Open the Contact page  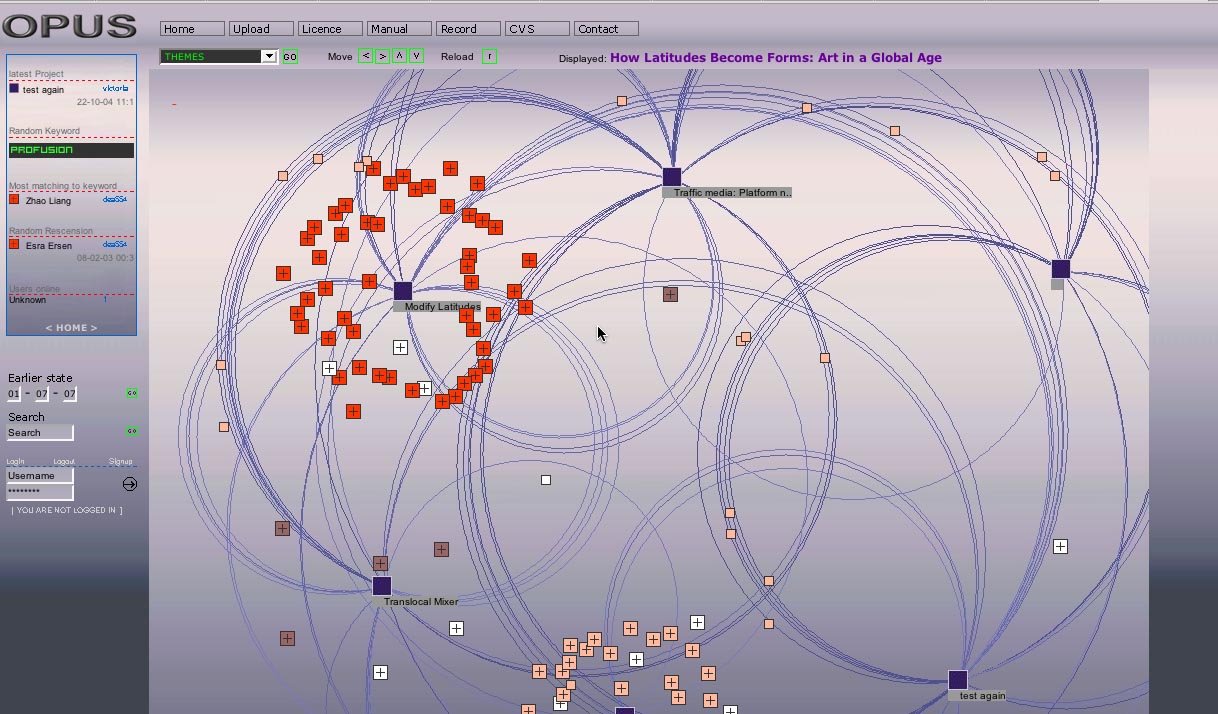point(606,29)
